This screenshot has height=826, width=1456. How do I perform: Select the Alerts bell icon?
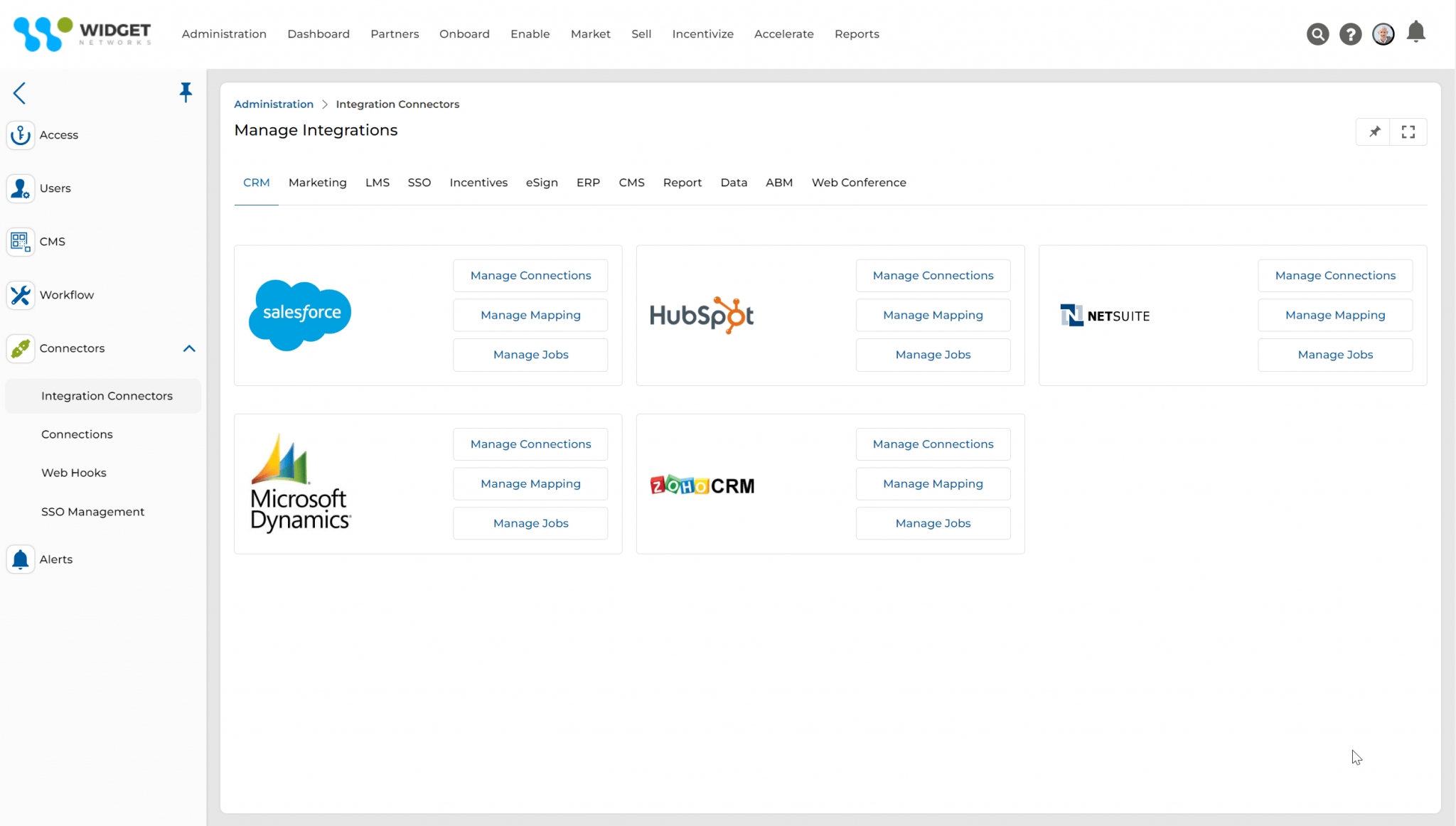tap(20, 559)
